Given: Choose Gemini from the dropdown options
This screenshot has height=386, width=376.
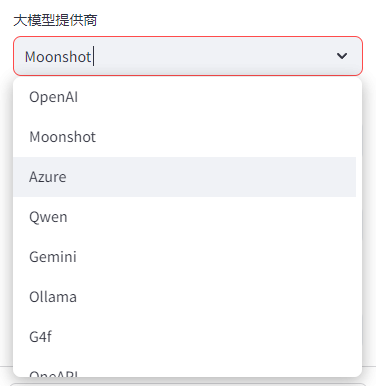Looking at the screenshot, I should (x=184, y=257).
